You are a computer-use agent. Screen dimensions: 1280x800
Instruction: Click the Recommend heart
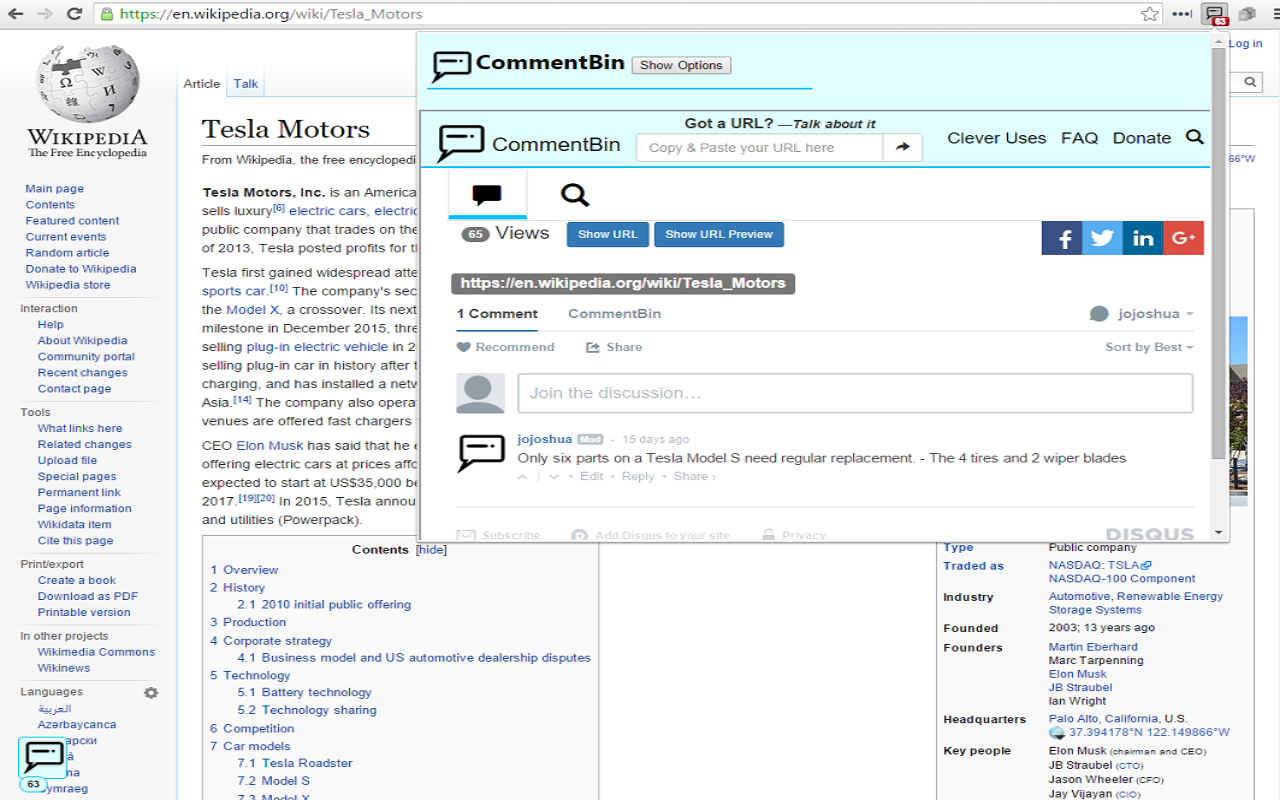click(x=463, y=347)
